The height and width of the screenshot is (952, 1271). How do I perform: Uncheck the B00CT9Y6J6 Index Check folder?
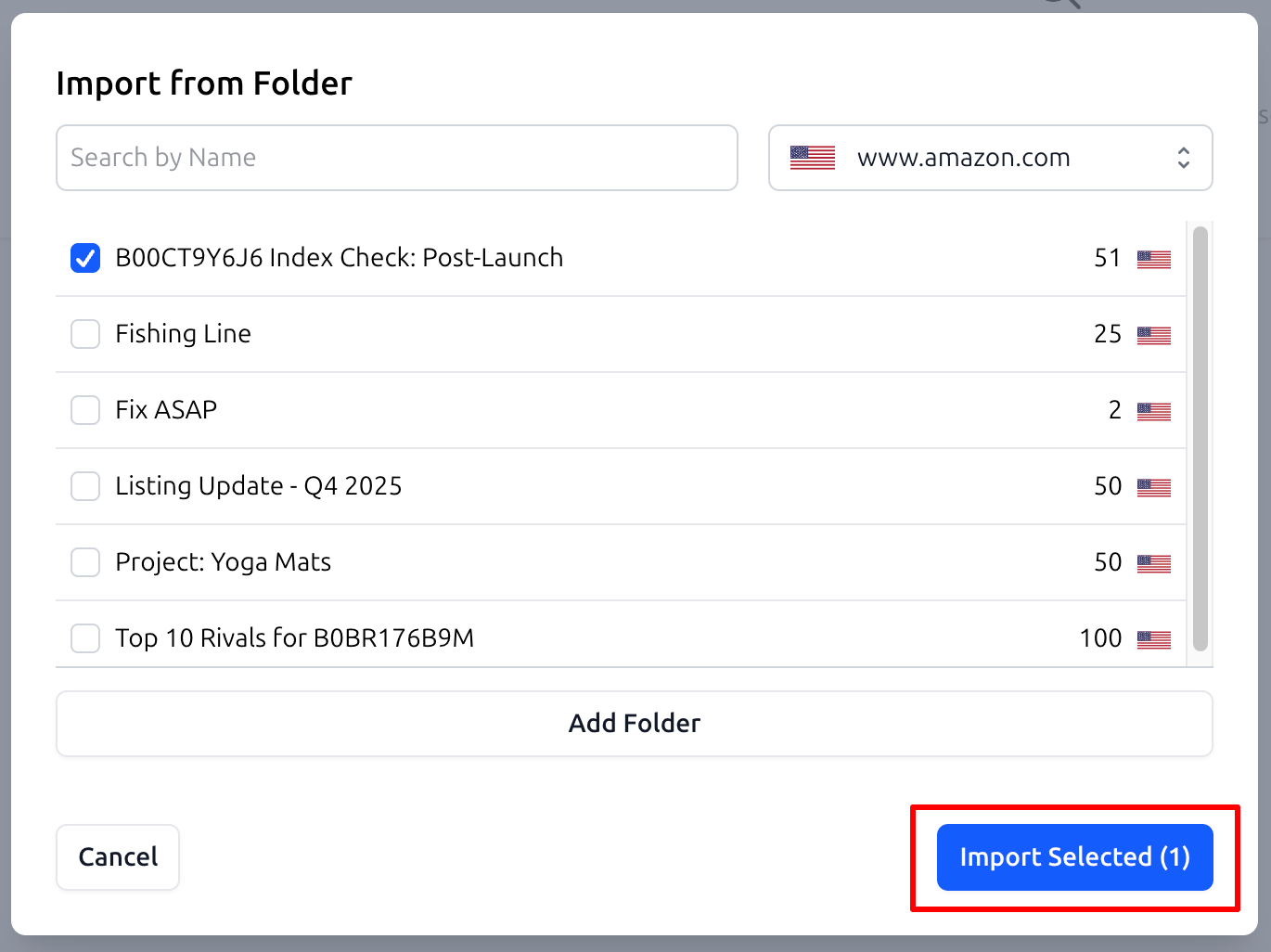point(84,258)
